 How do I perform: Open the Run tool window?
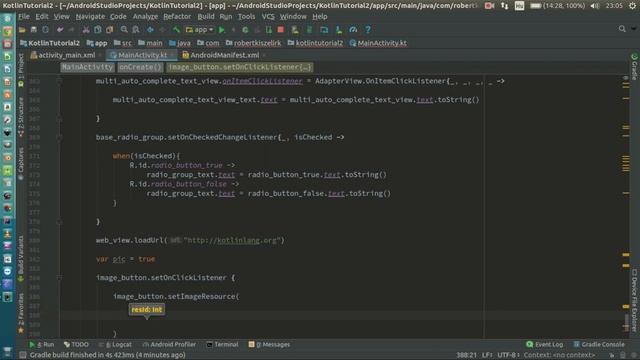pyautogui.click(x=42, y=344)
